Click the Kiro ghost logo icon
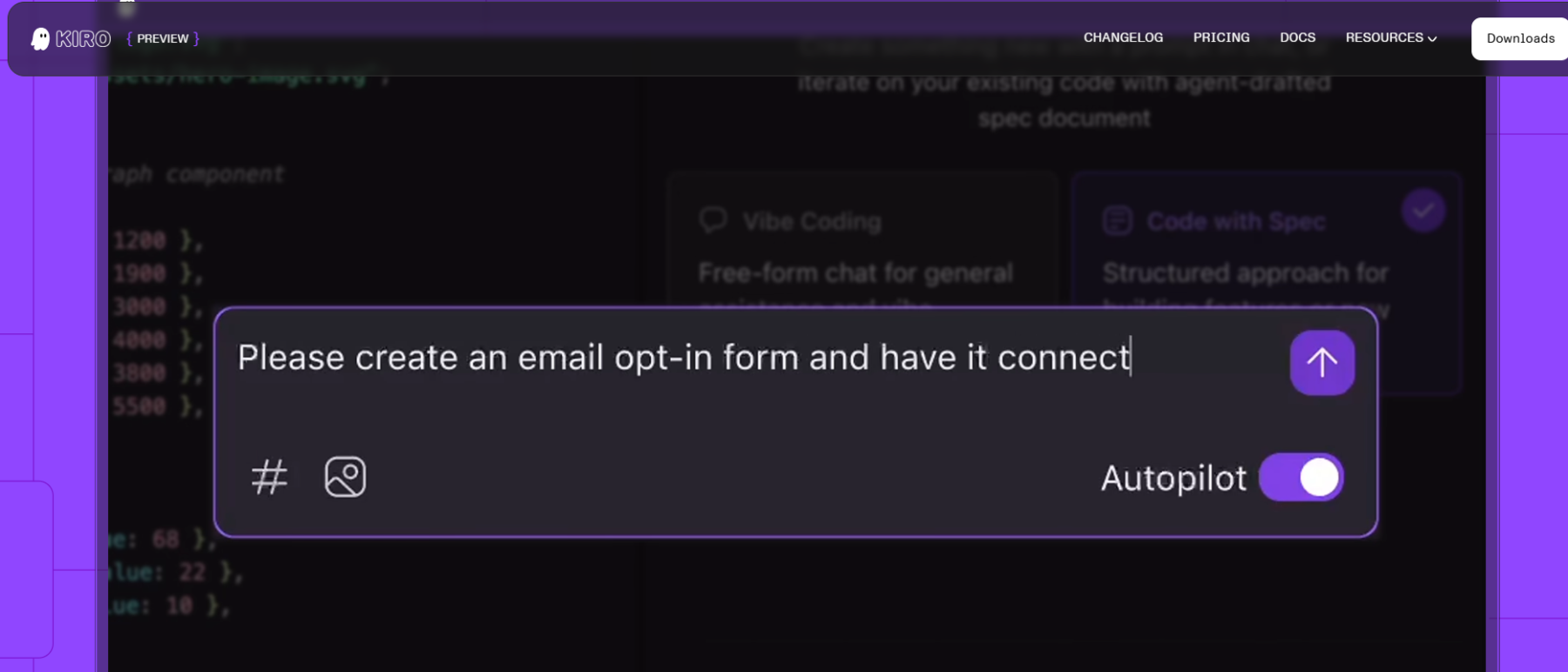The height and width of the screenshot is (672, 1568). coord(40,38)
